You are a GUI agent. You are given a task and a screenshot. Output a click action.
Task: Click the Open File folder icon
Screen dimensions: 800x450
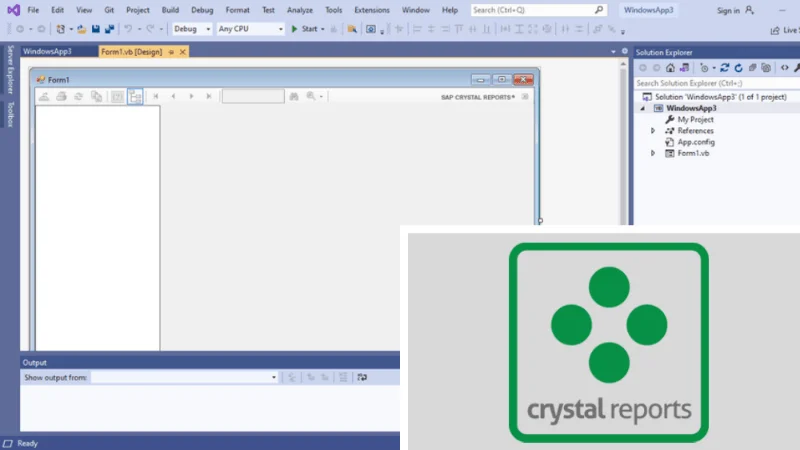(x=82, y=29)
